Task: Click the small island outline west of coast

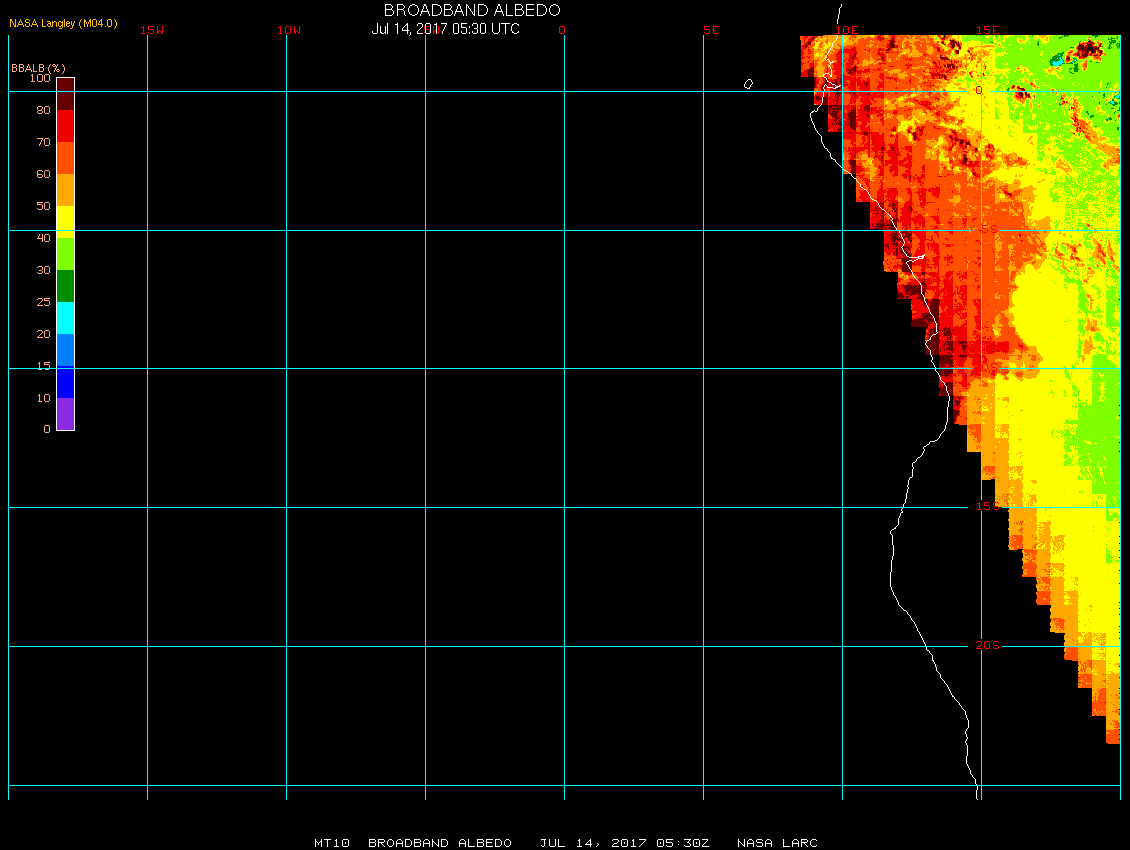Action: coord(748,84)
